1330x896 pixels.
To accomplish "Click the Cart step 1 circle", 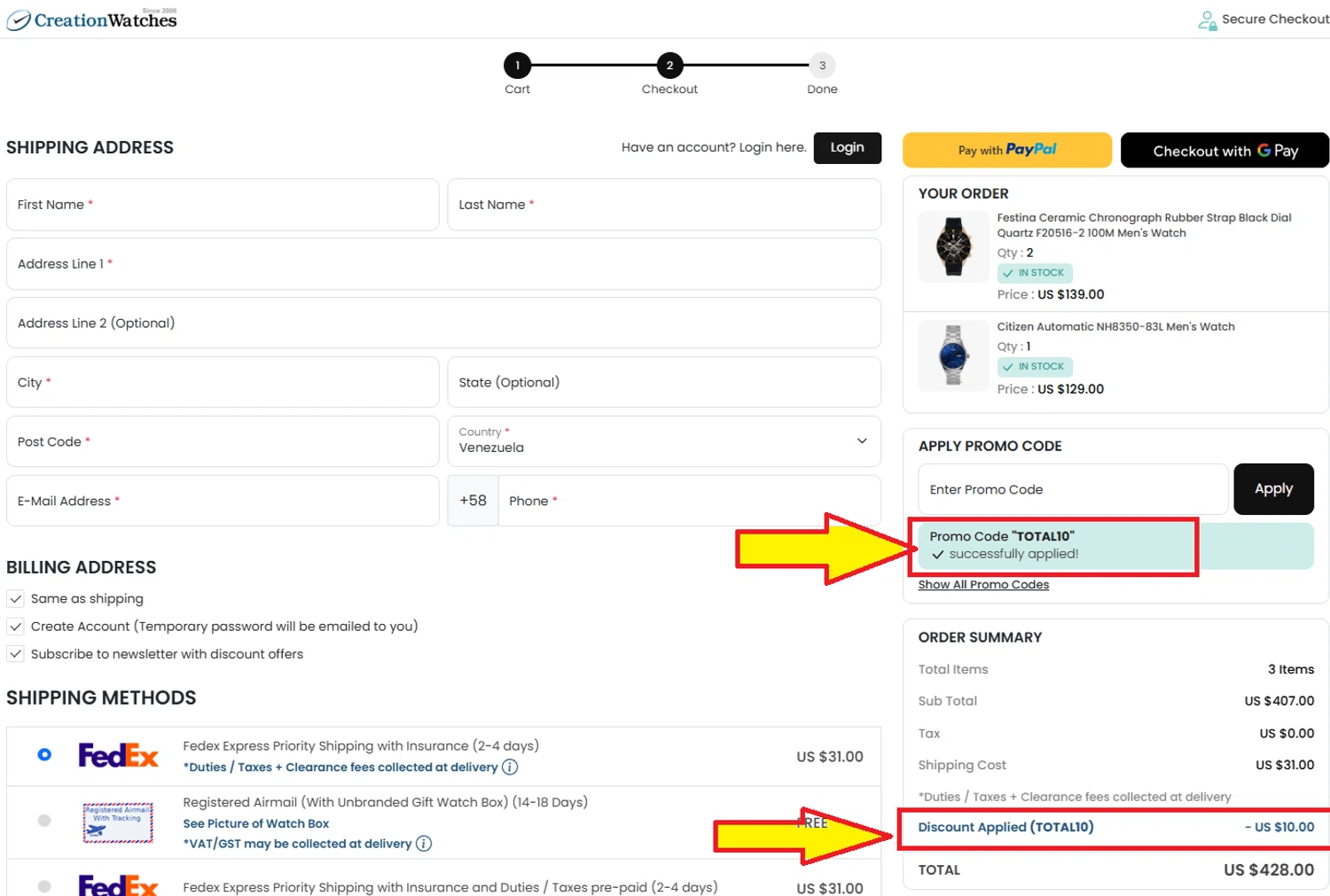I will pos(517,66).
